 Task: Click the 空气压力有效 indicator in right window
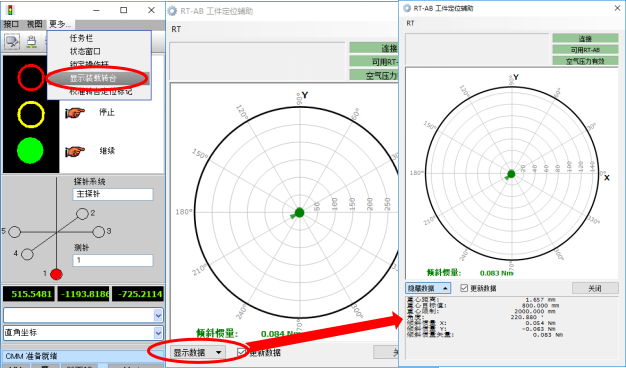pyautogui.click(x=585, y=61)
